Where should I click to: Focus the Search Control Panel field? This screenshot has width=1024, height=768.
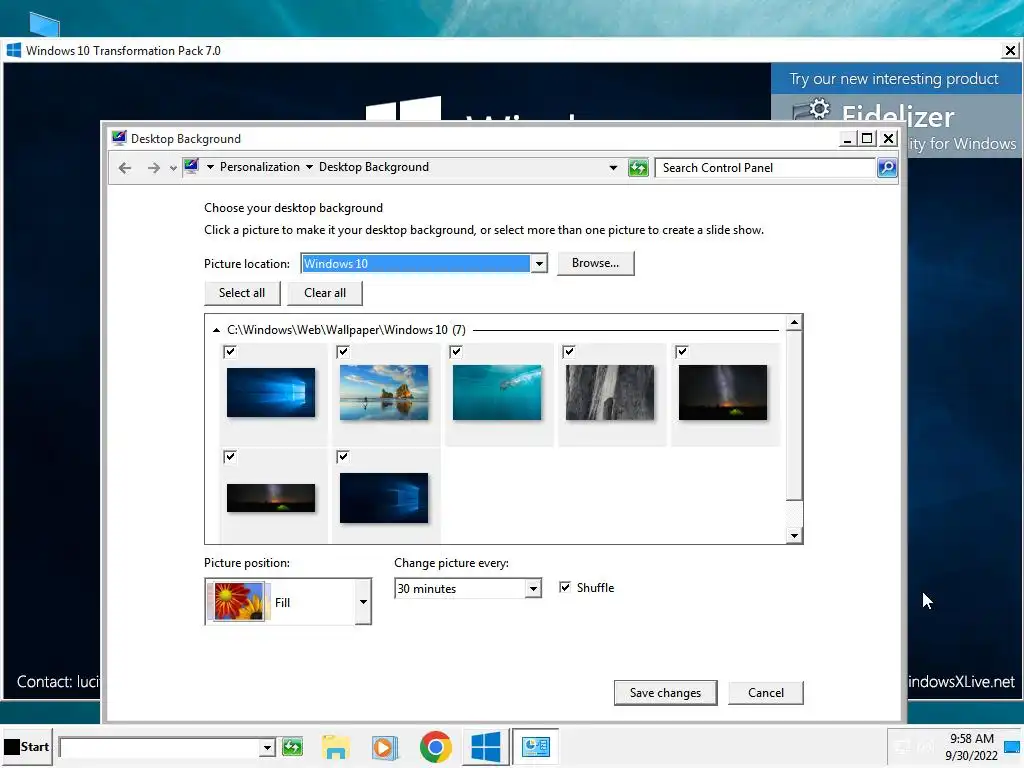765,168
